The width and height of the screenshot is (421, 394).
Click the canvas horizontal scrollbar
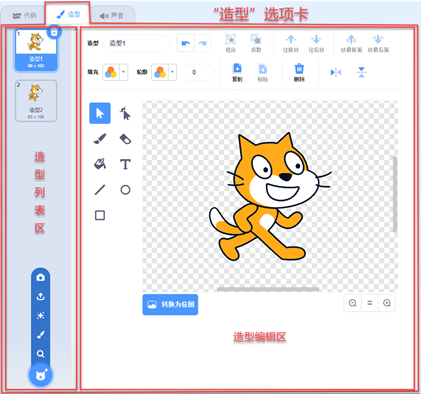268,289
